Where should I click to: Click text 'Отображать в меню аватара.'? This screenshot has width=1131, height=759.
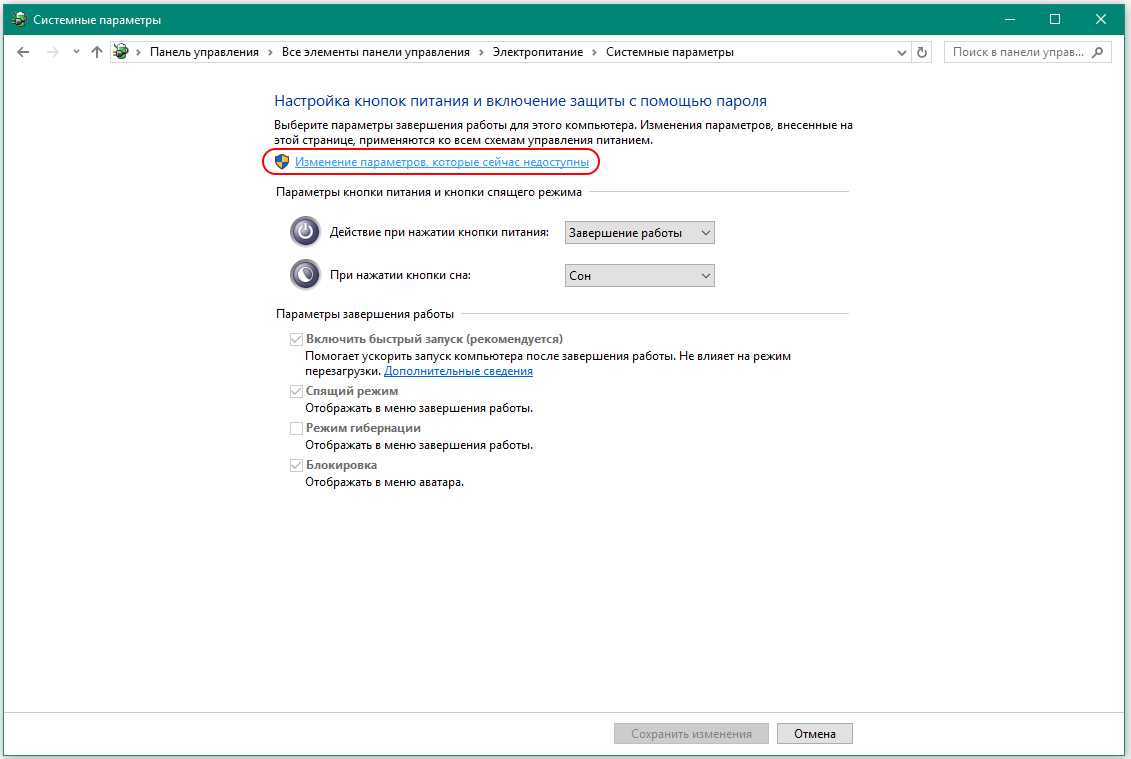(x=384, y=482)
